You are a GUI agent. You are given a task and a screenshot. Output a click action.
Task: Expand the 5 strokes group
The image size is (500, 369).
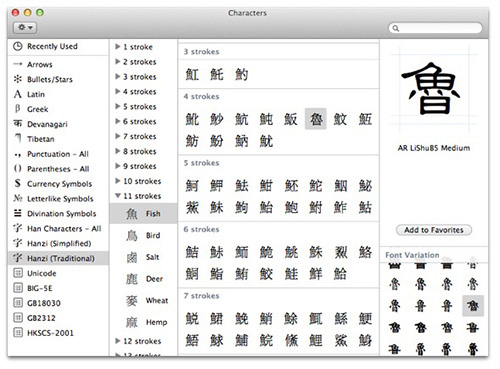tap(118, 106)
